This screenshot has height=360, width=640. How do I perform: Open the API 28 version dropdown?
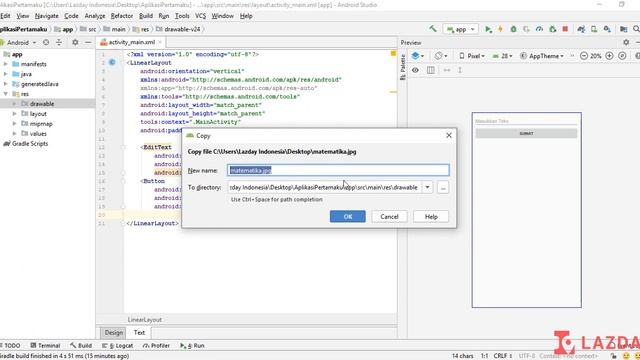(x=502, y=56)
